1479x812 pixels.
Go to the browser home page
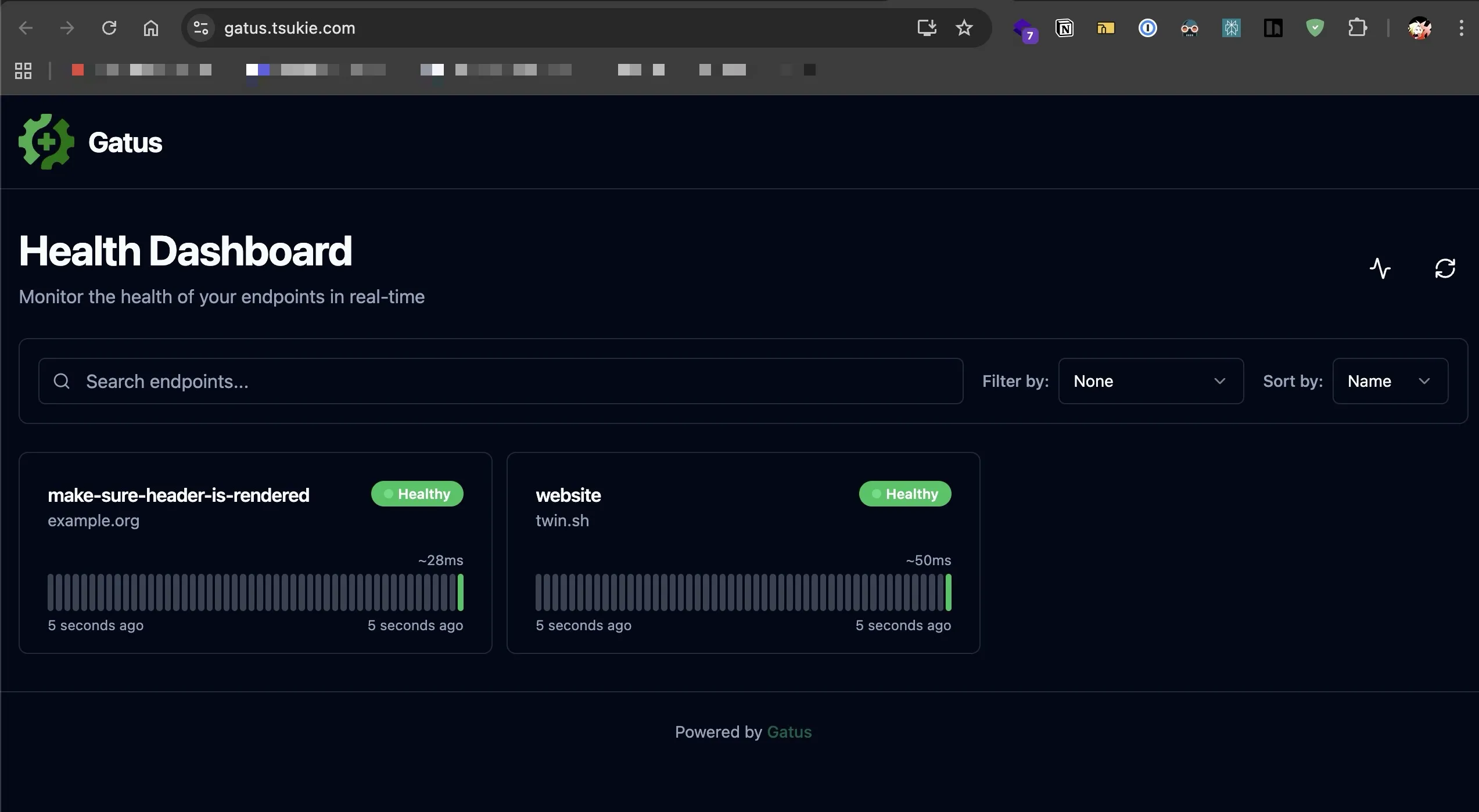click(151, 28)
